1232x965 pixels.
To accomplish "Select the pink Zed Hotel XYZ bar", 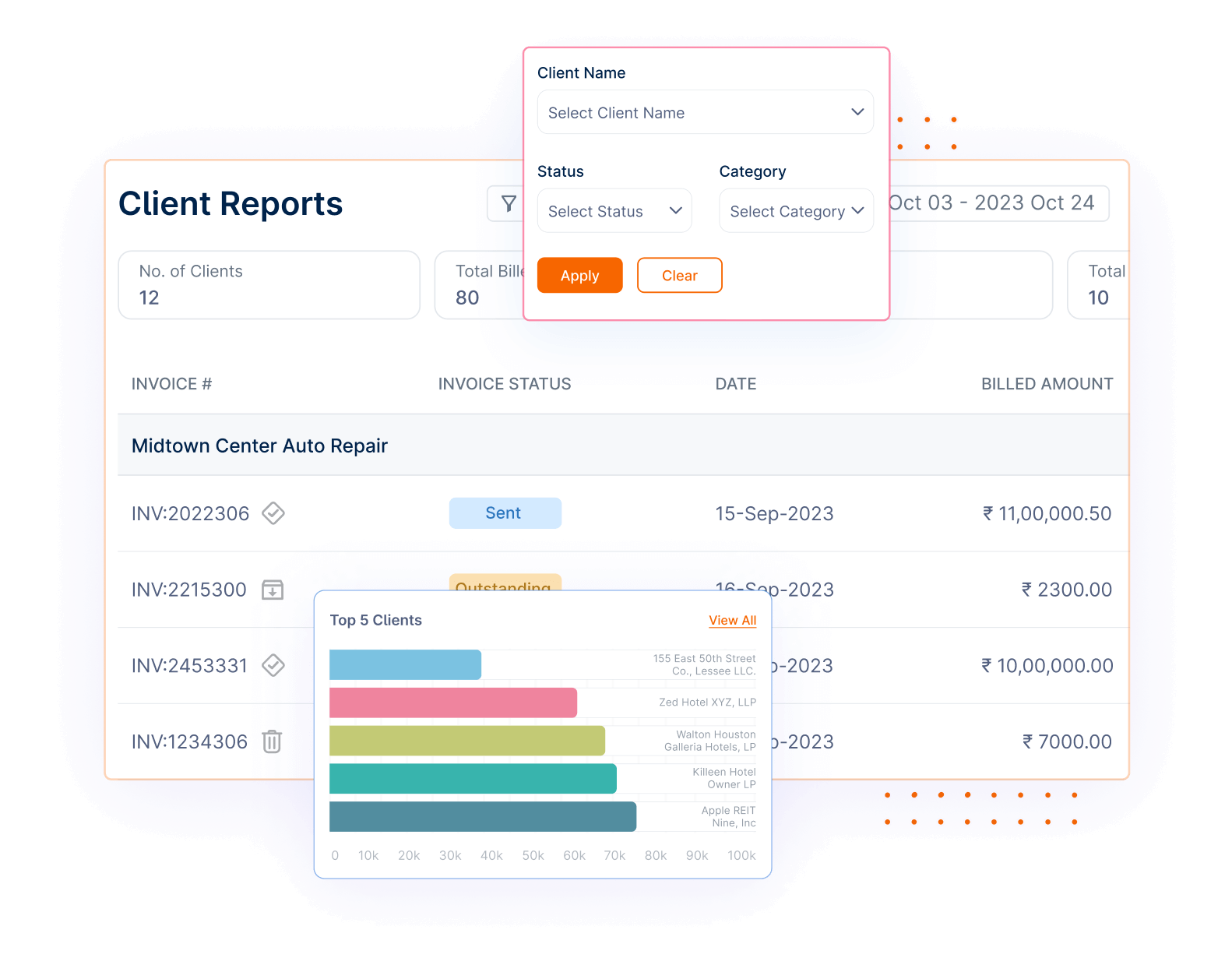I will 453,703.
